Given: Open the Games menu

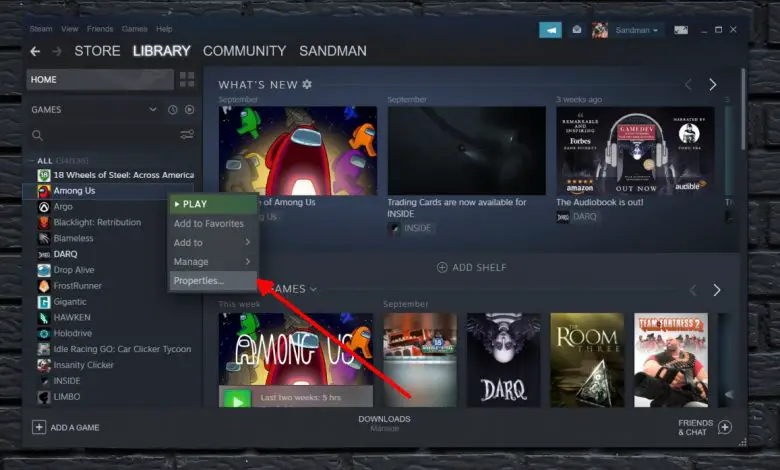Looking at the screenshot, I should (x=135, y=29).
